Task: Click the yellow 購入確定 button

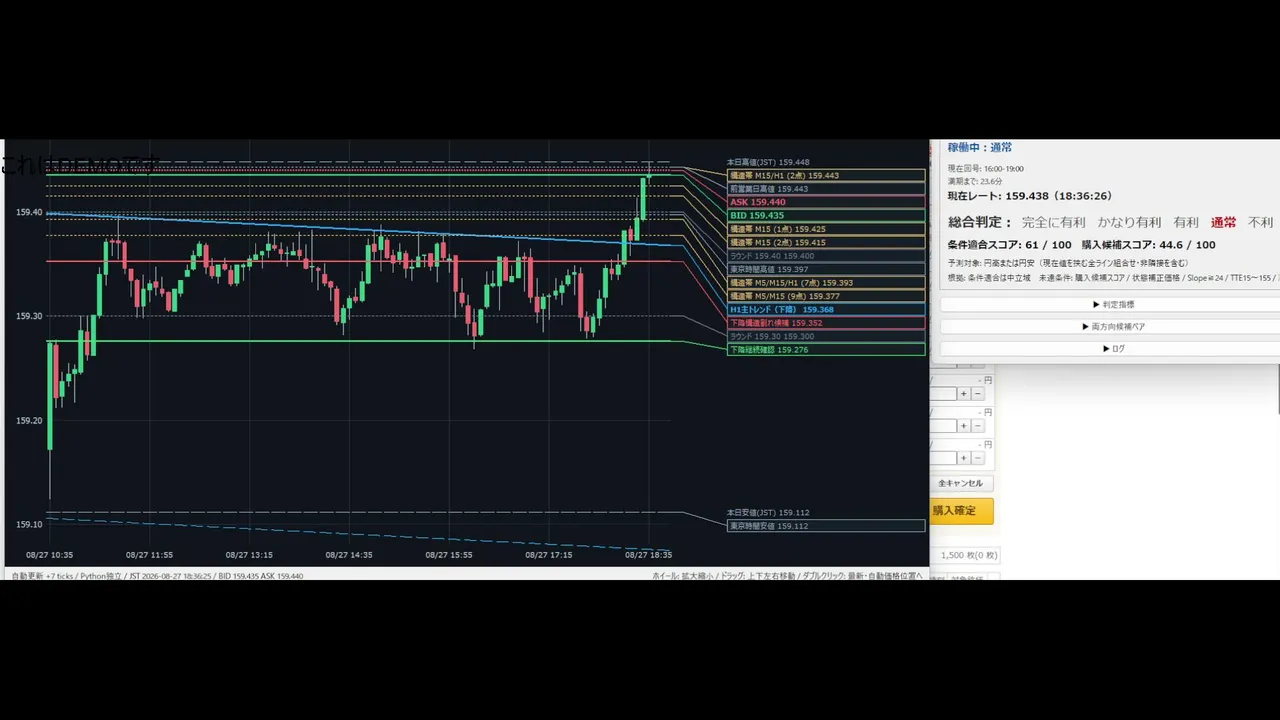Action: [x=961, y=511]
